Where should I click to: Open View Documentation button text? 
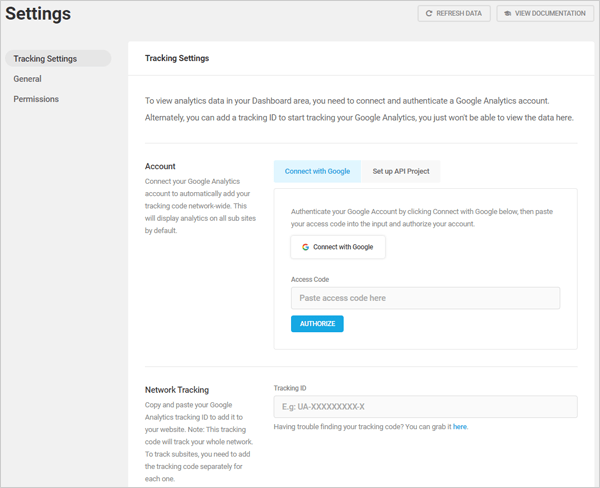[550, 13]
